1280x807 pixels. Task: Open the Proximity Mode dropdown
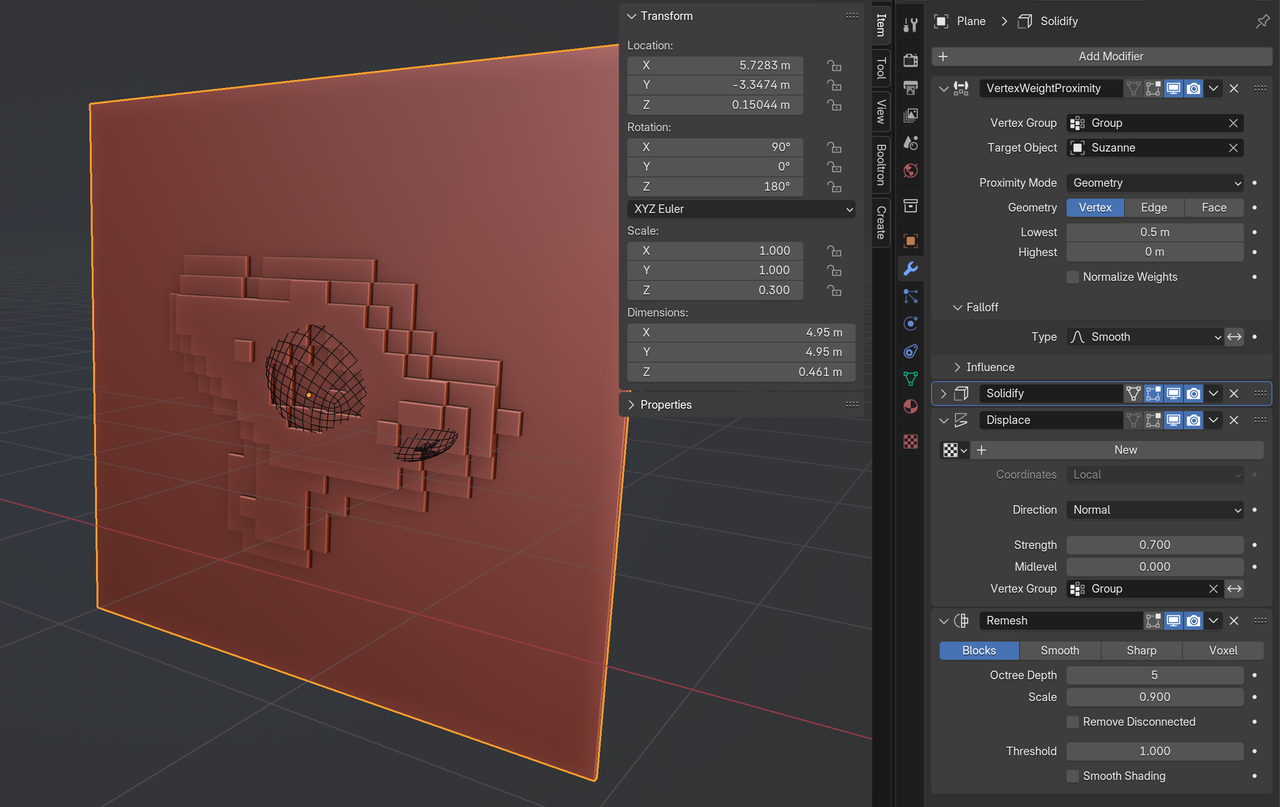(1155, 183)
